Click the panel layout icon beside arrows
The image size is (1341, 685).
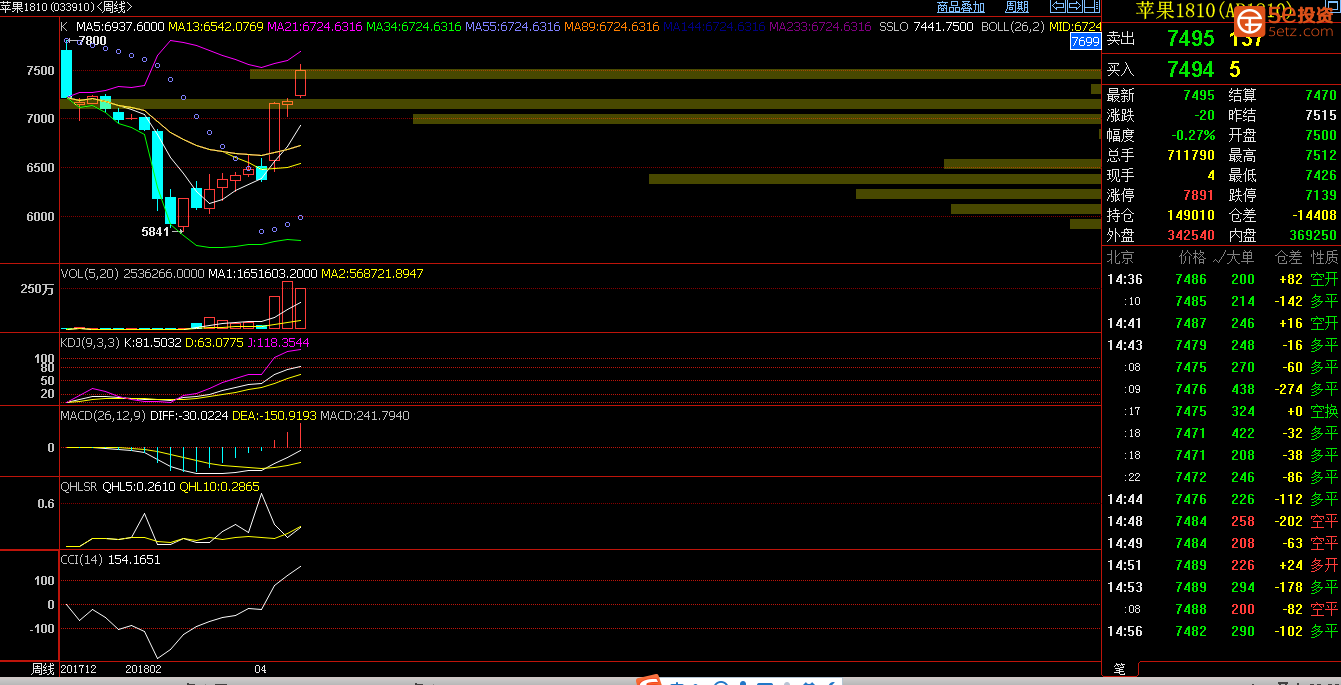click(x=1093, y=7)
